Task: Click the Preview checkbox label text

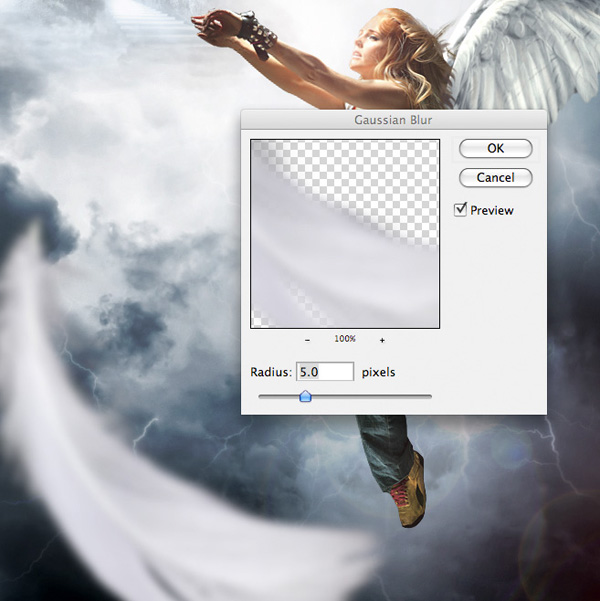Action: (x=492, y=211)
